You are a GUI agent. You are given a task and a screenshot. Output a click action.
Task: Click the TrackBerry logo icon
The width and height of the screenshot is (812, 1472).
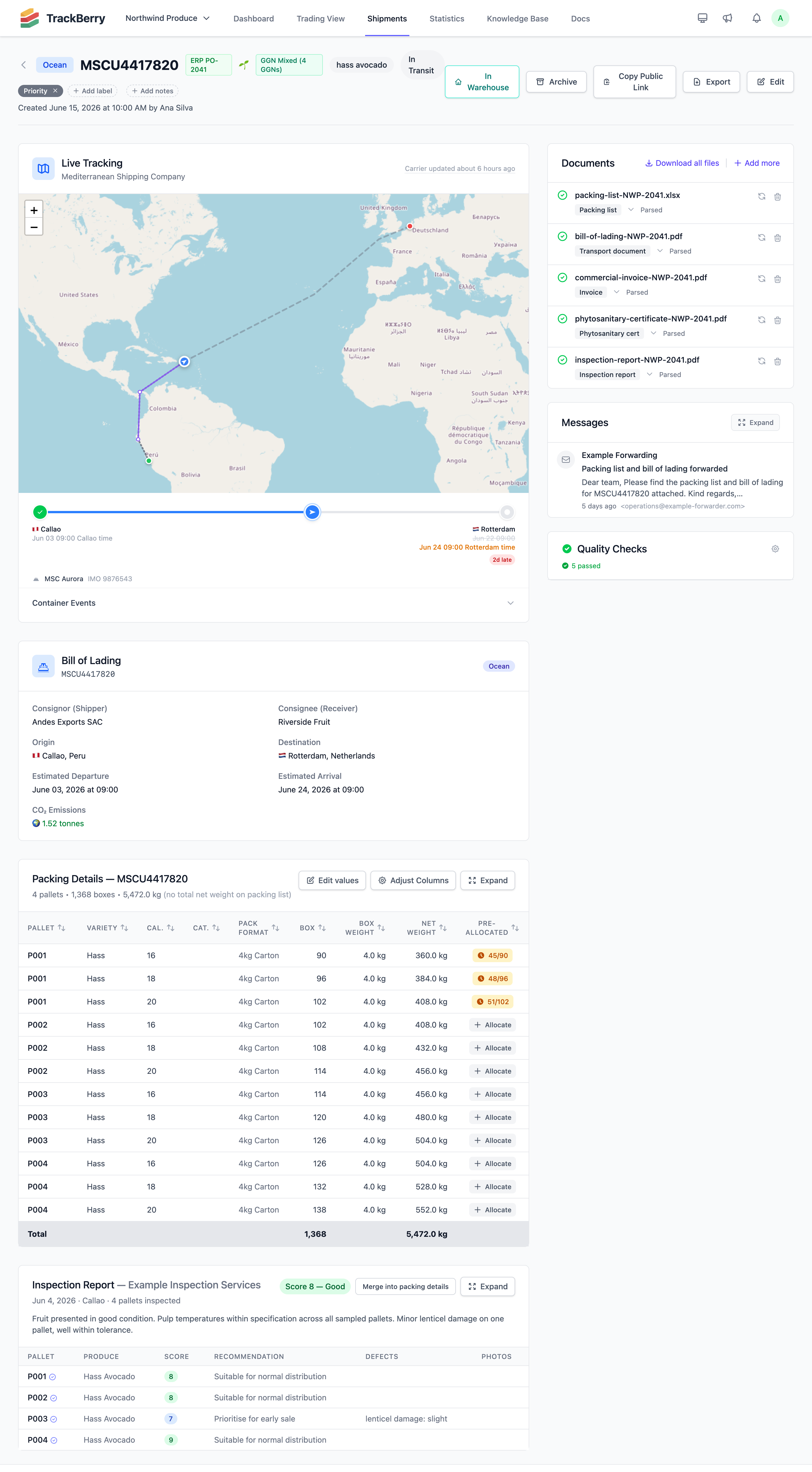click(29, 18)
